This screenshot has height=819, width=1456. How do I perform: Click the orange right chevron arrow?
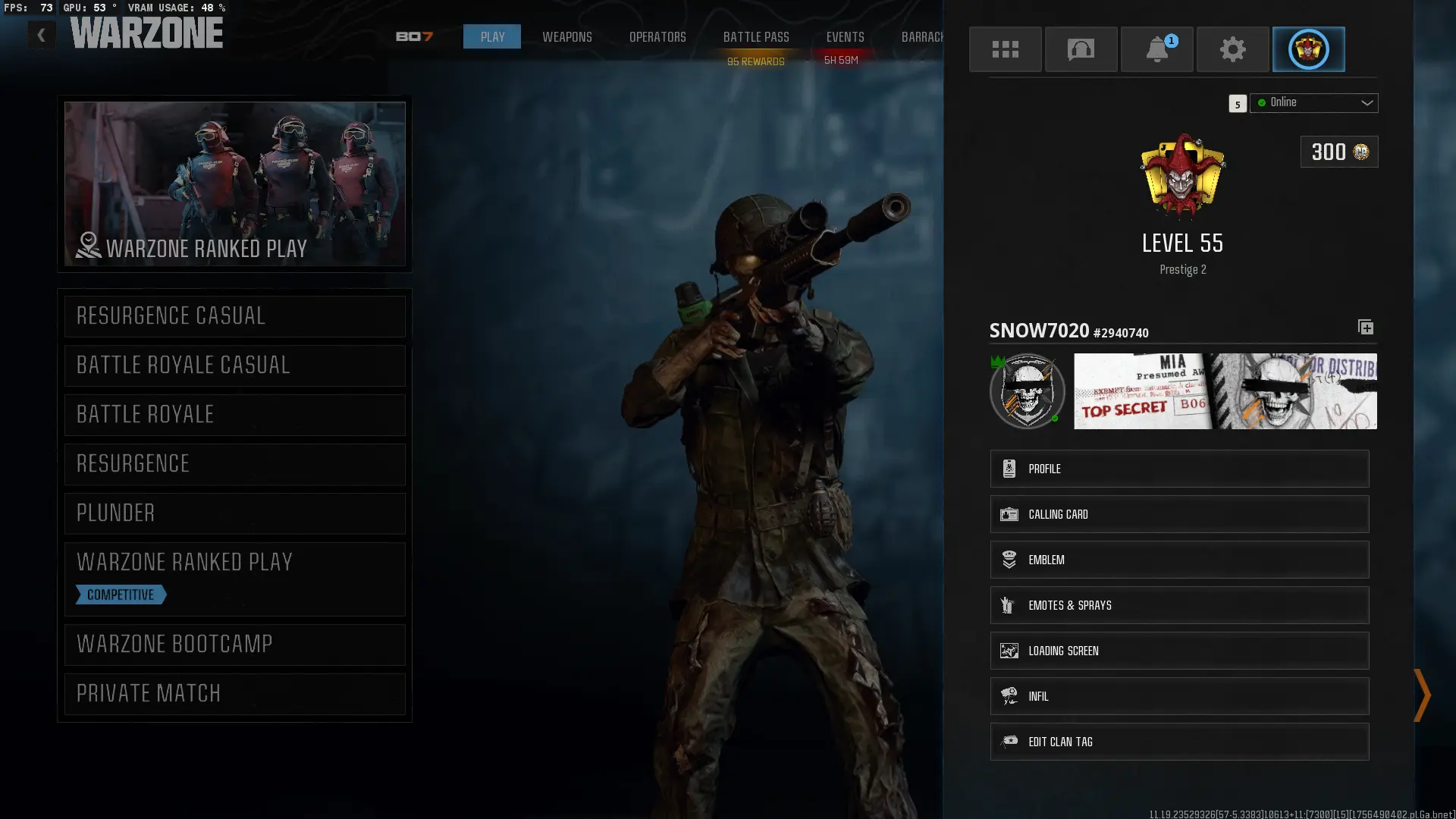(x=1422, y=695)
